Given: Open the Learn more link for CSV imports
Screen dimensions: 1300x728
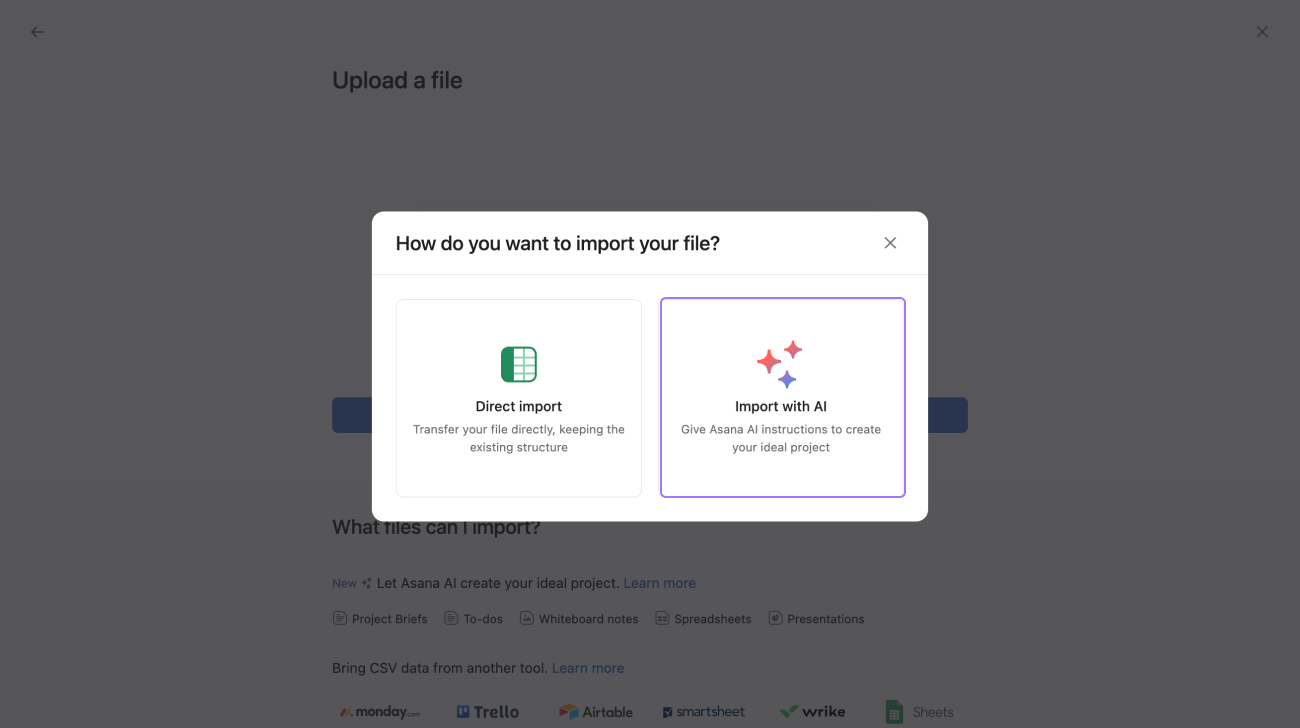Looking at the screenshot, I should [588, 667].
